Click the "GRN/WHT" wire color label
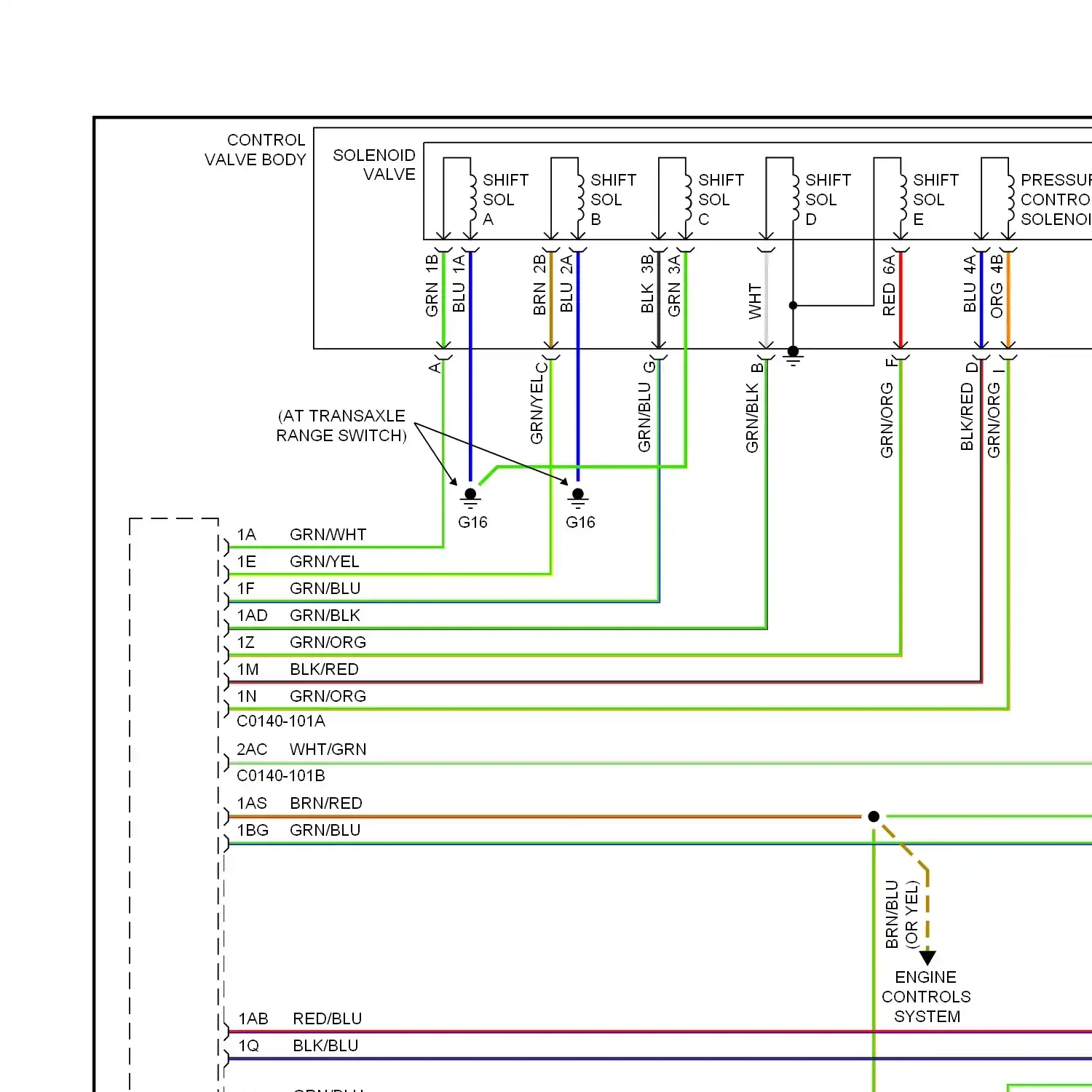The height and width of the screenshot is (1092, 1092). 328,534
